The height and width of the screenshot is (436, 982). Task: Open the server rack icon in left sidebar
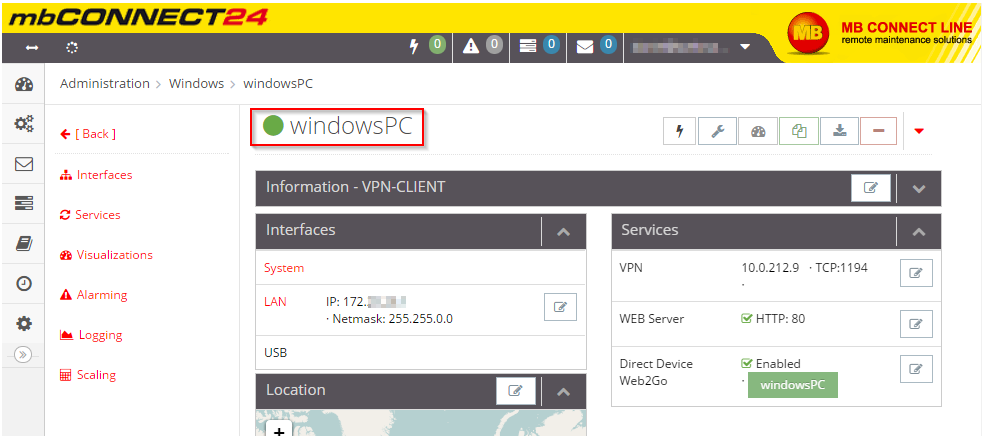click(x=24, y=204)
